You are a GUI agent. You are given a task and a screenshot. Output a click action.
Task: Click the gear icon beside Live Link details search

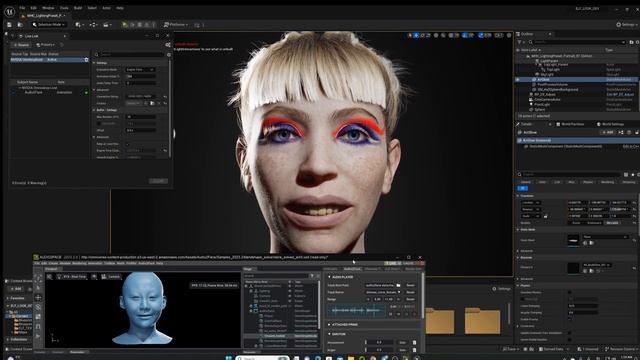[169, 54]
